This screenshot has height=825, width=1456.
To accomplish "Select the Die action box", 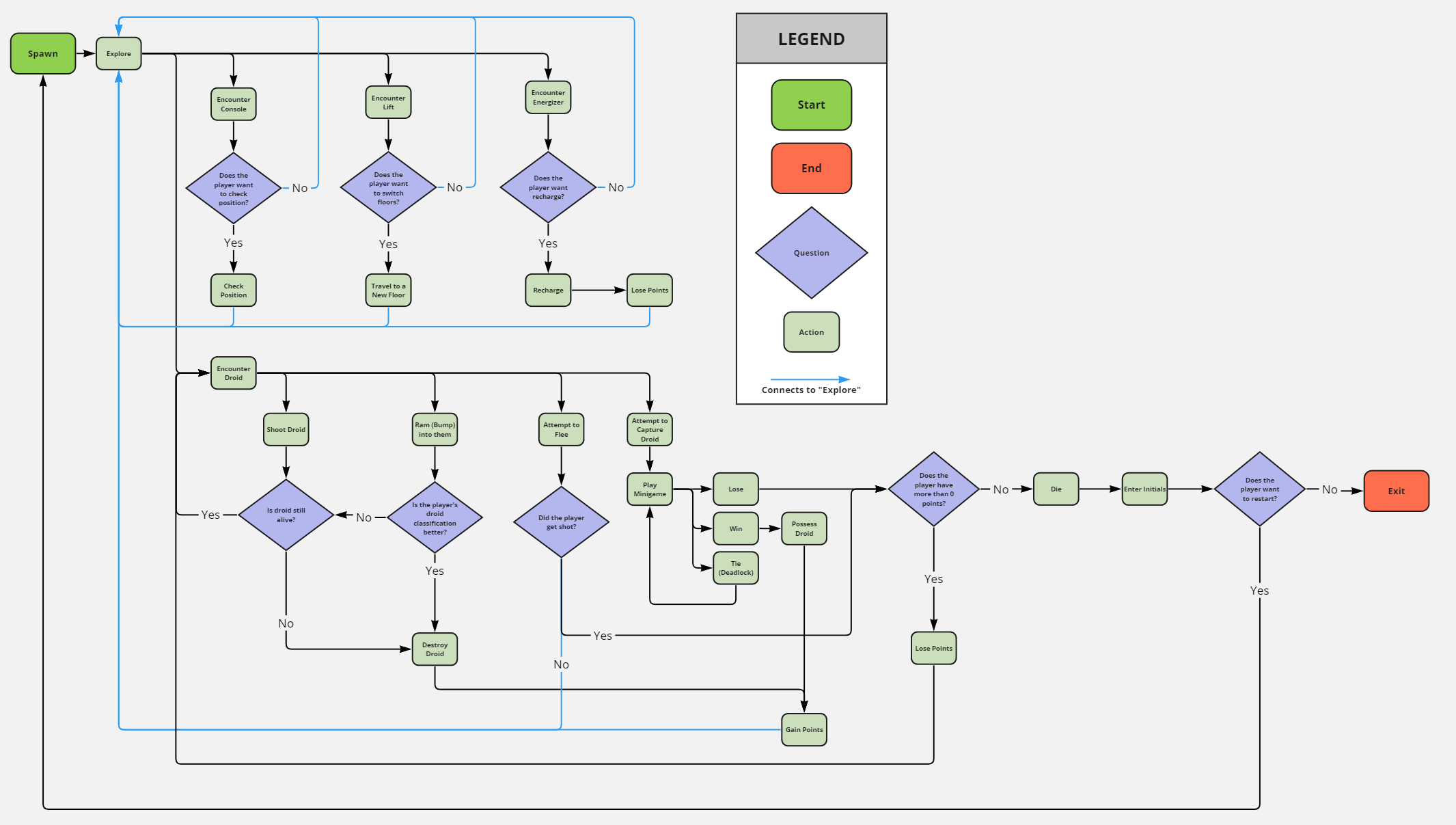I will click(1056, 489).
